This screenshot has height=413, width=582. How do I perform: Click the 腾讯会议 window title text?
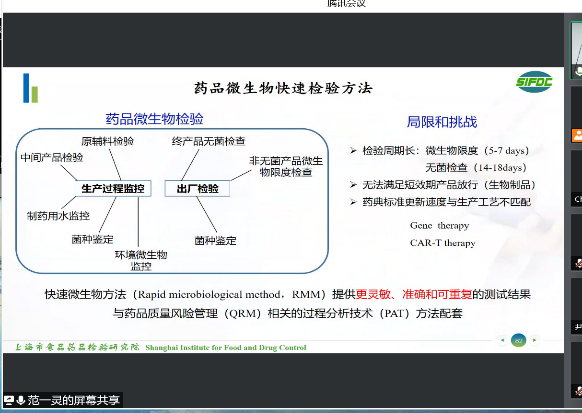346,3
